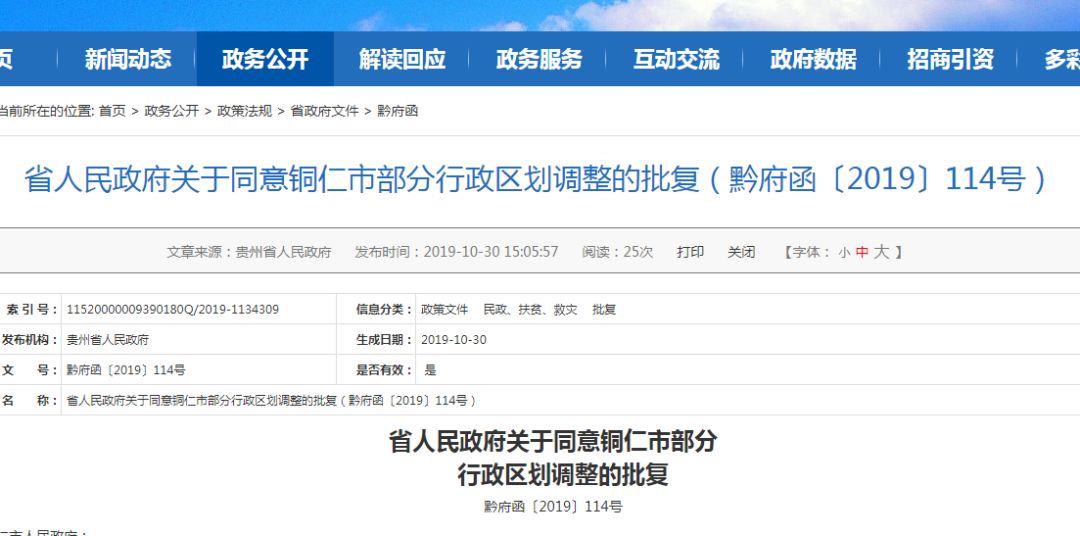Open the 新闻动态 navigation tab
The height and width of the screenshot is (536, 1080).
click(x=127, y=60)
